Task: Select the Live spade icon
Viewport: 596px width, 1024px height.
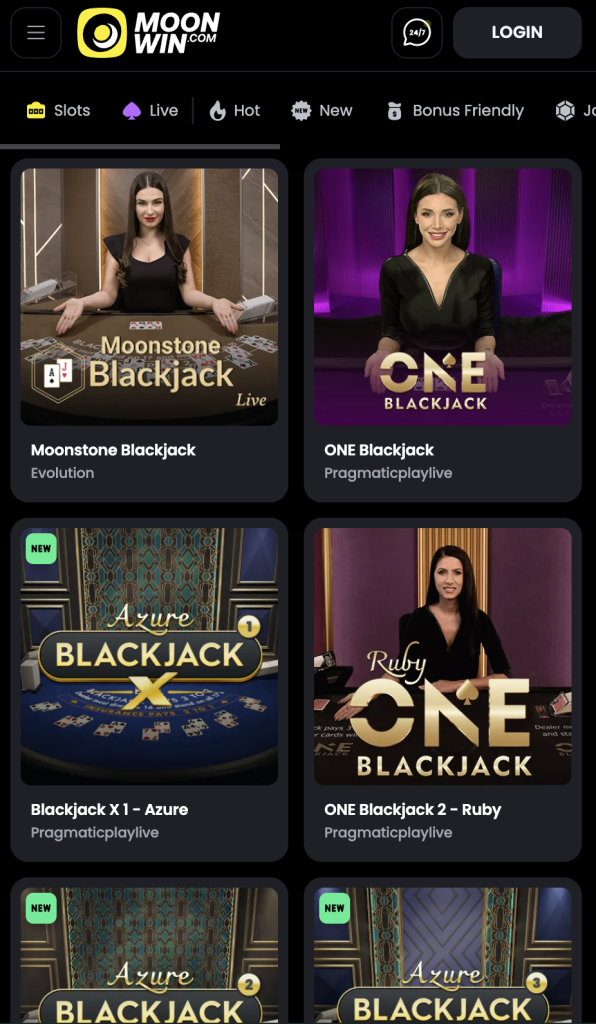Action: (x=132, y=111)
